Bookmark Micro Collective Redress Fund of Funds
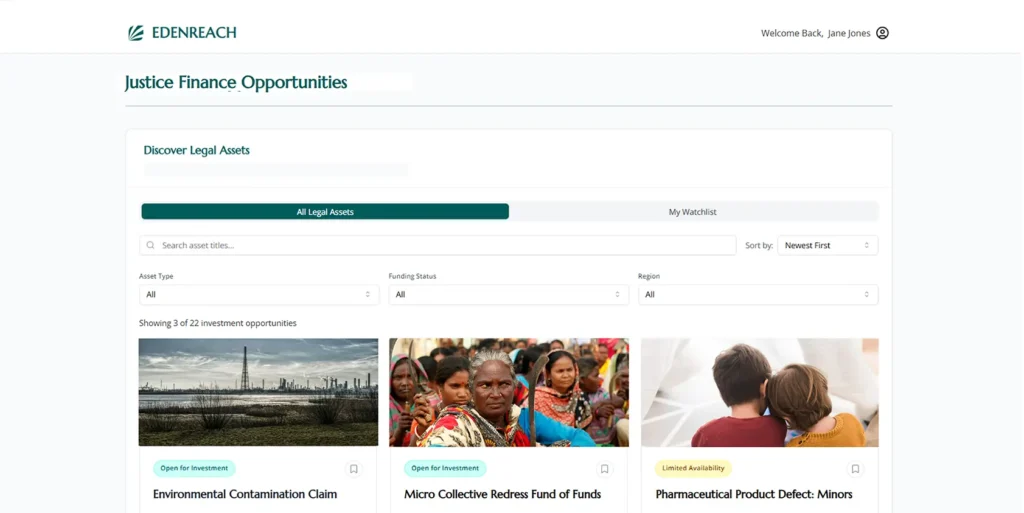Viewport: 1024px width, 513px height. point(604,469)
